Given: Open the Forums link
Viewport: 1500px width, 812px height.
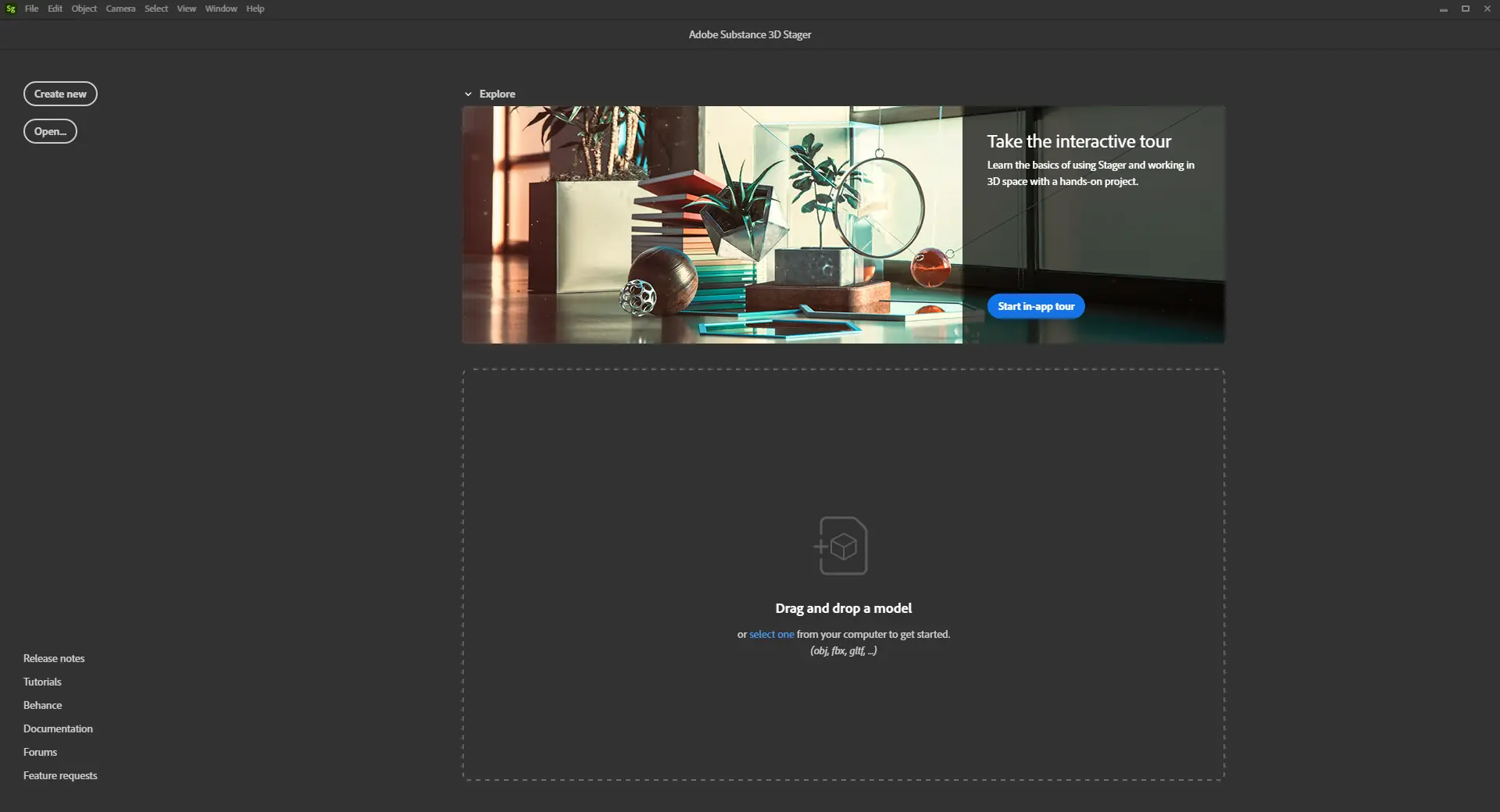Looking at the screenshot, I should [x=39, y=752].
